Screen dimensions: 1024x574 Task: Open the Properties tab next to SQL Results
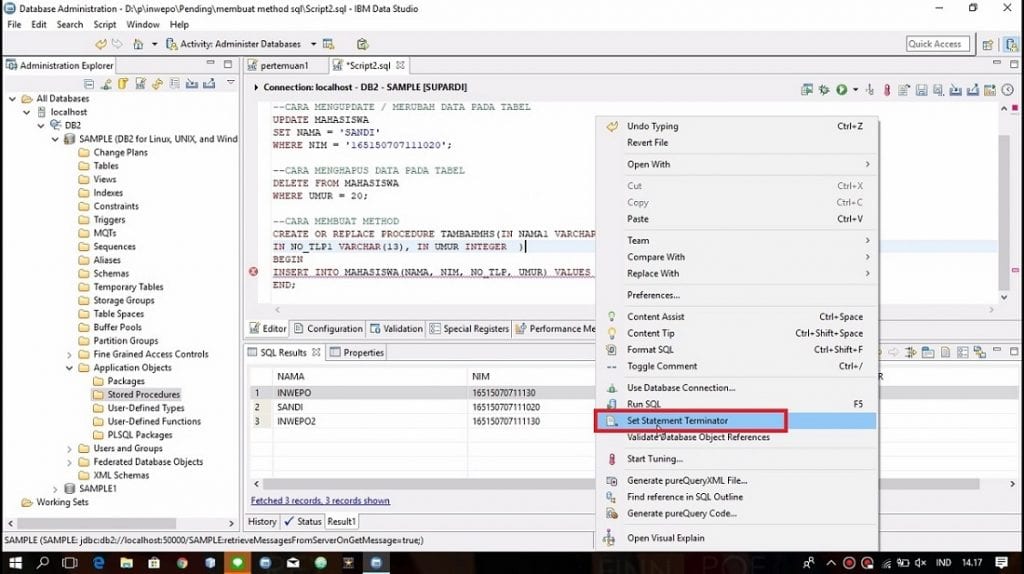357,353
